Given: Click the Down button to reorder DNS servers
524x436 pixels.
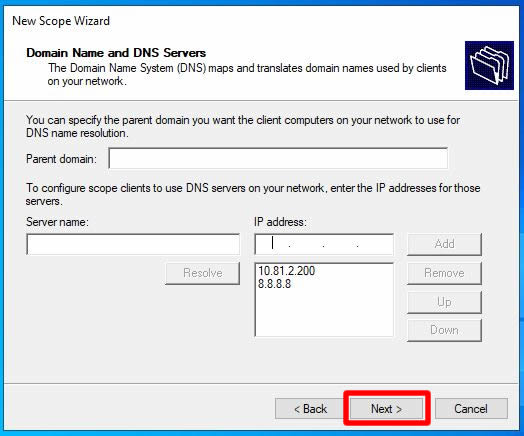Looking at the screenshot, I should click(x=444, y=330).
